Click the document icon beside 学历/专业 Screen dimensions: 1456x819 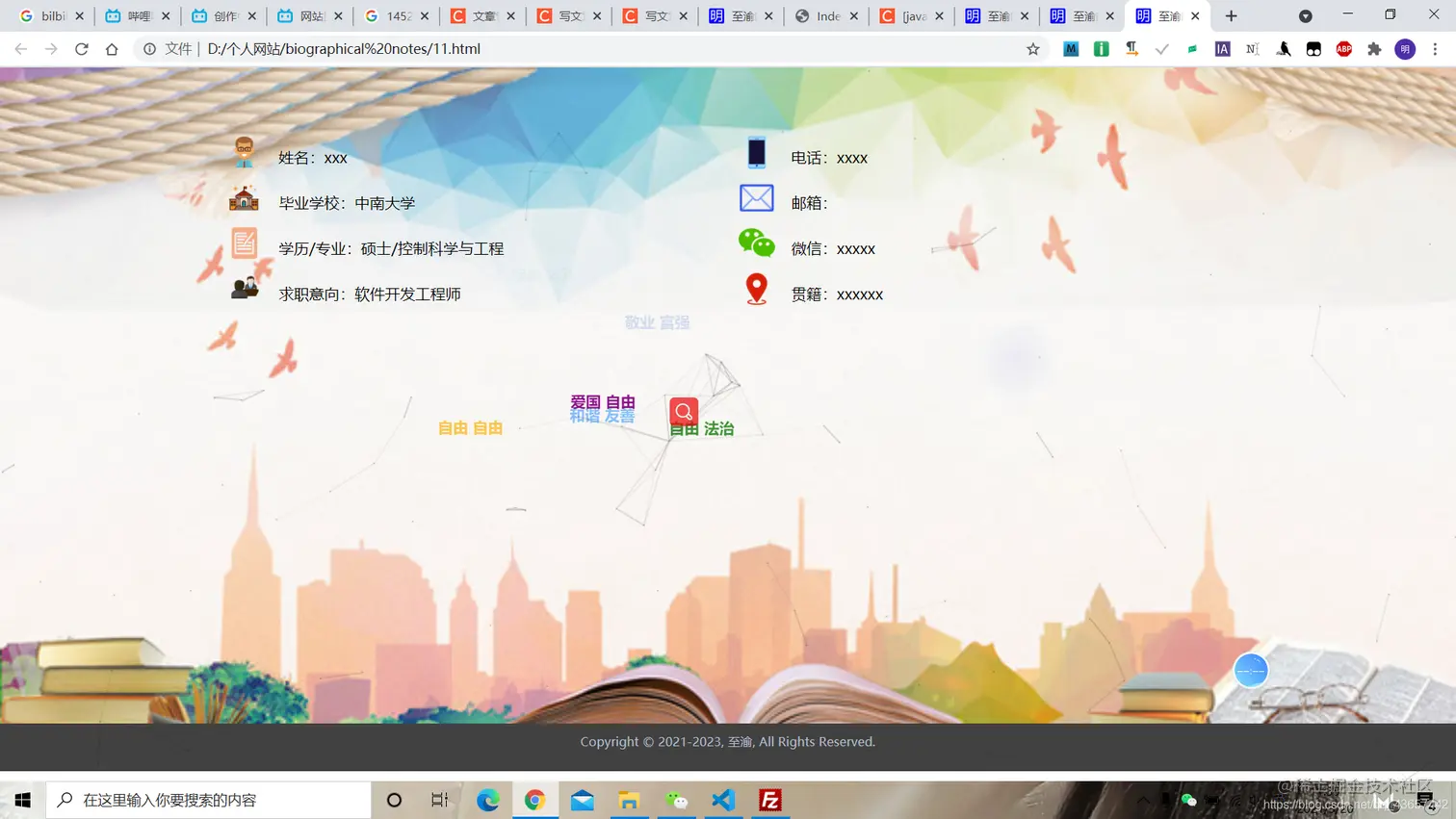click(244, 242)
